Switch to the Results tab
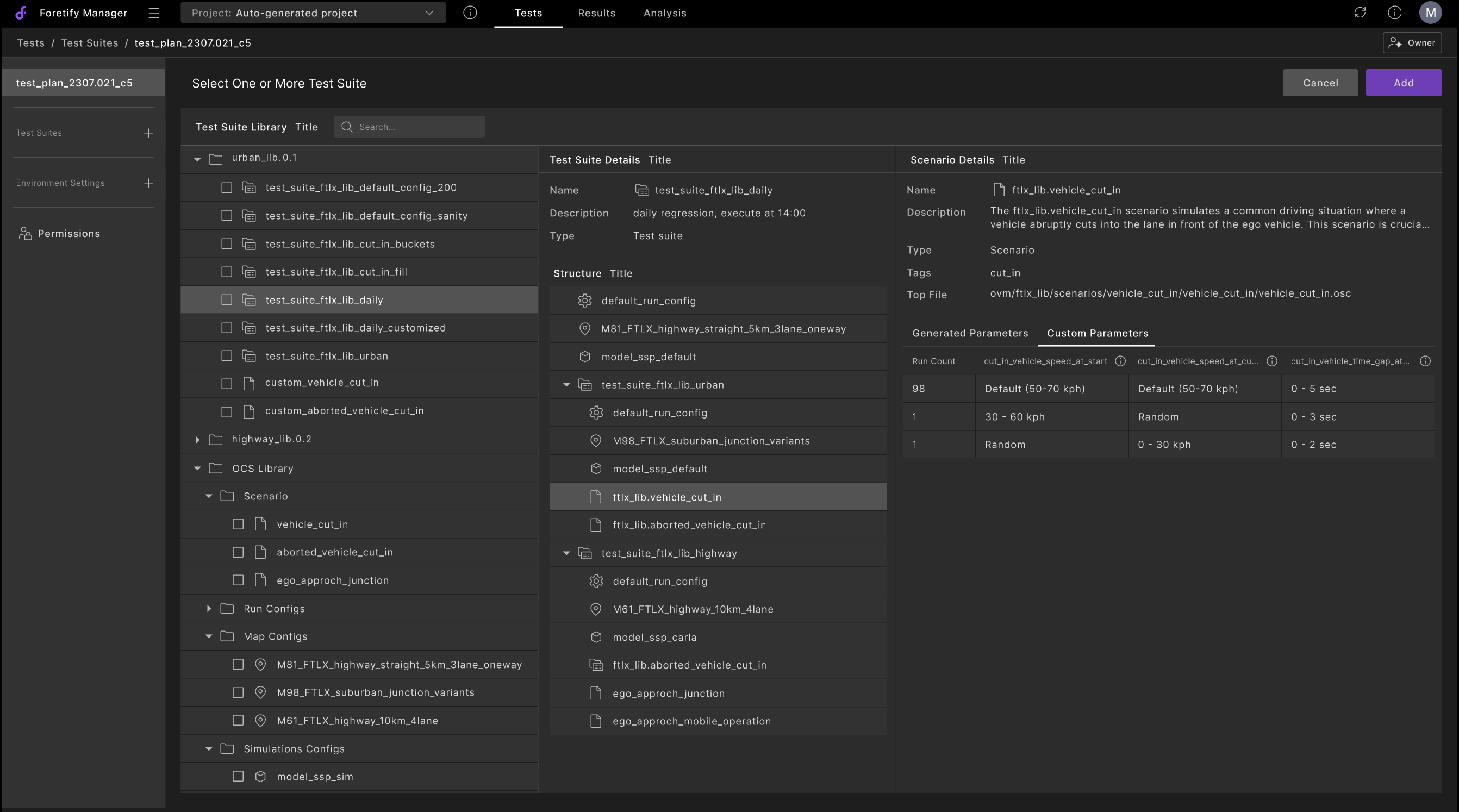The width and height of the screenshot is (1459, 812). tap(596, 13)
